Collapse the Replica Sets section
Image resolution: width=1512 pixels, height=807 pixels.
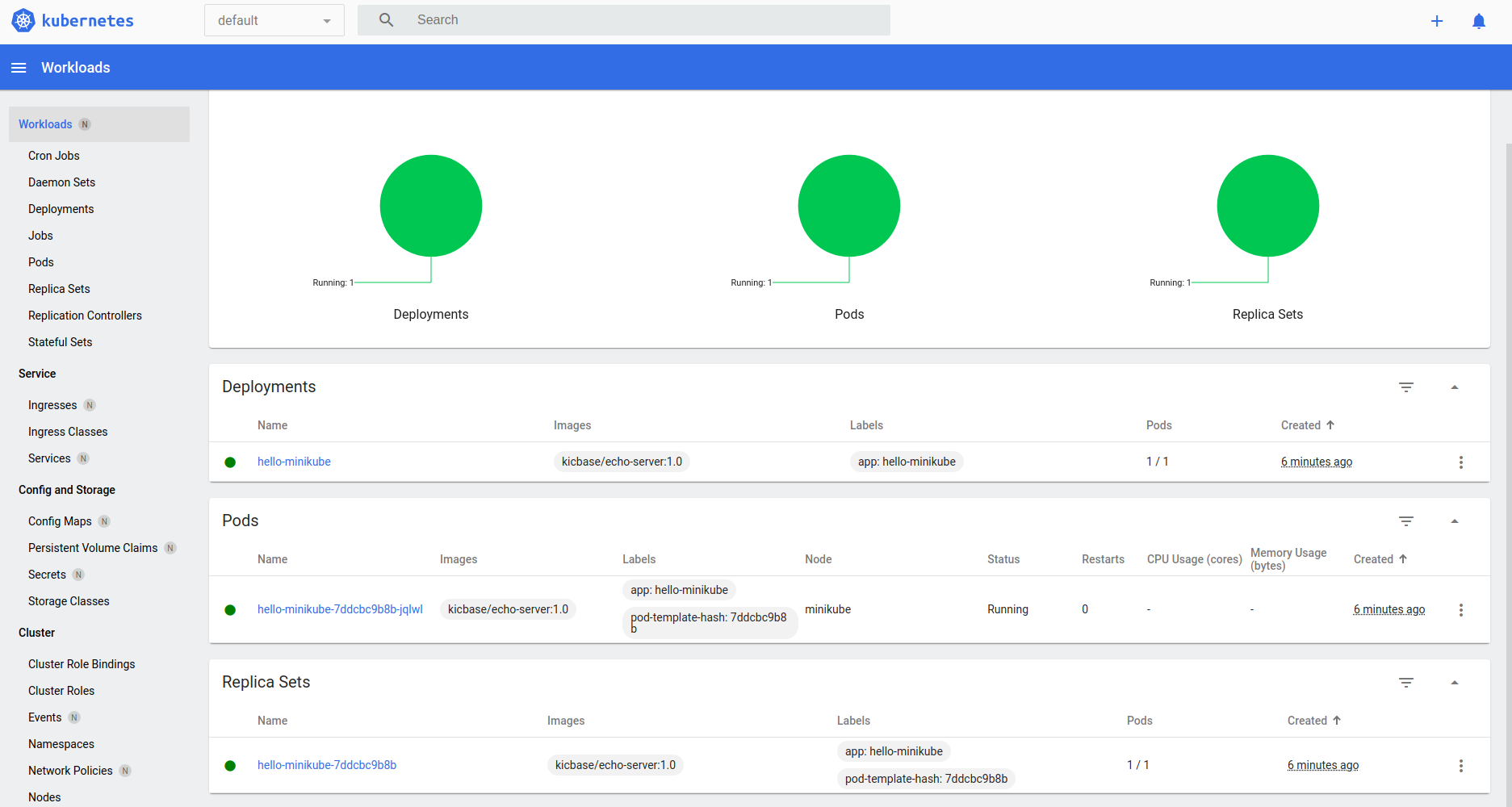coord(1455,683)
